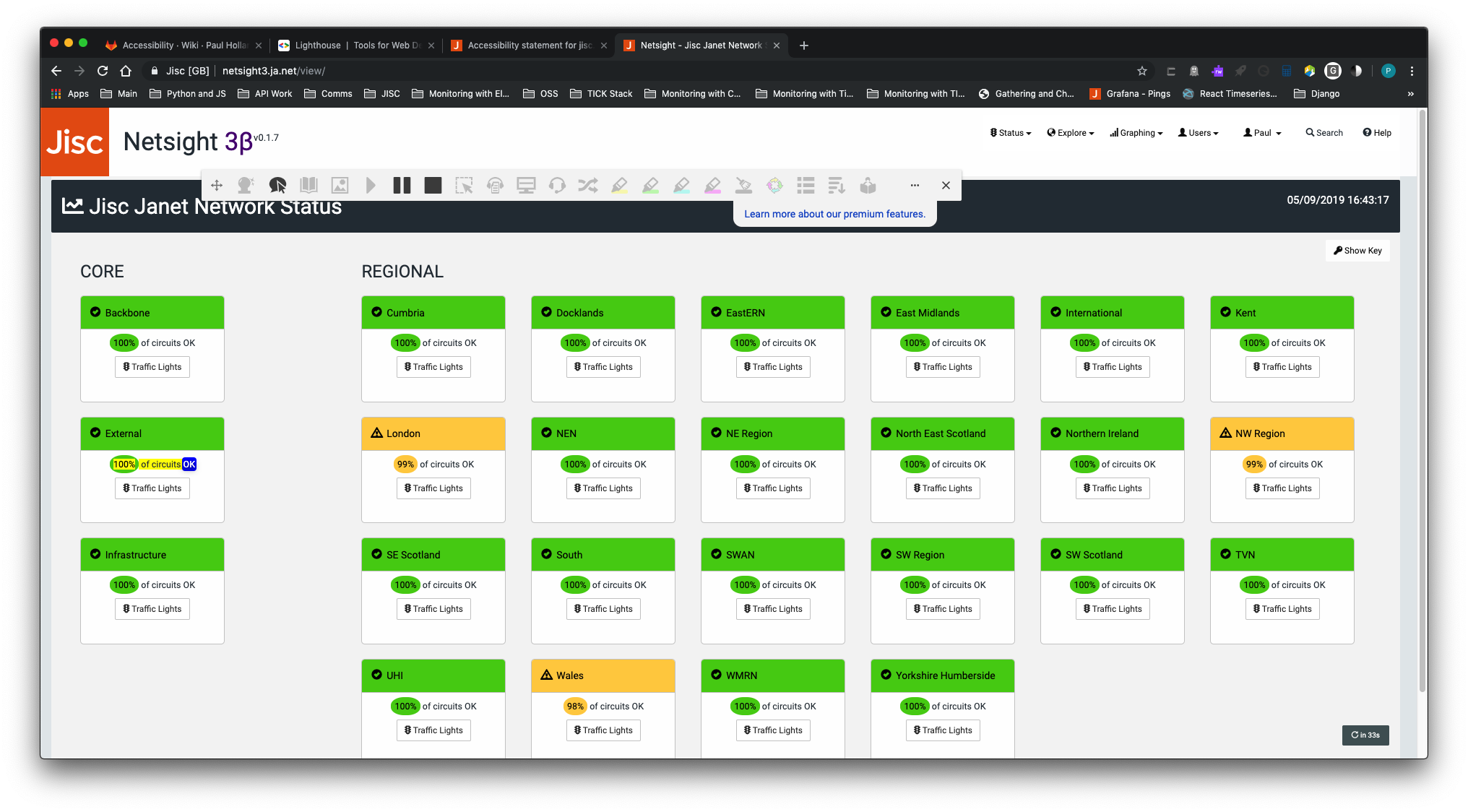Open the Graphing dropdown menu

[1136, 133]
